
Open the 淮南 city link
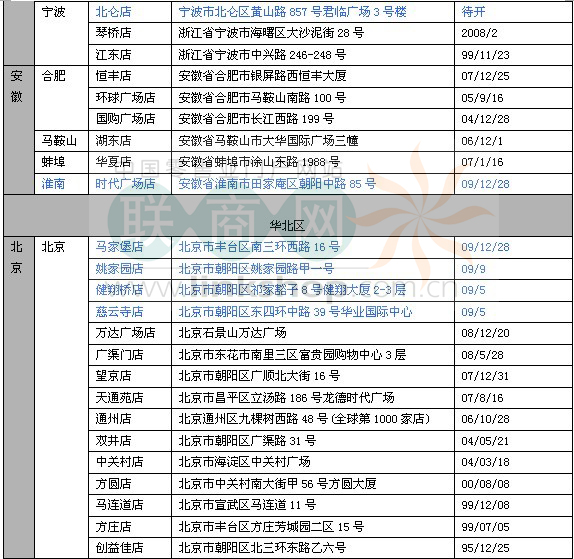[x=53, y=183]
